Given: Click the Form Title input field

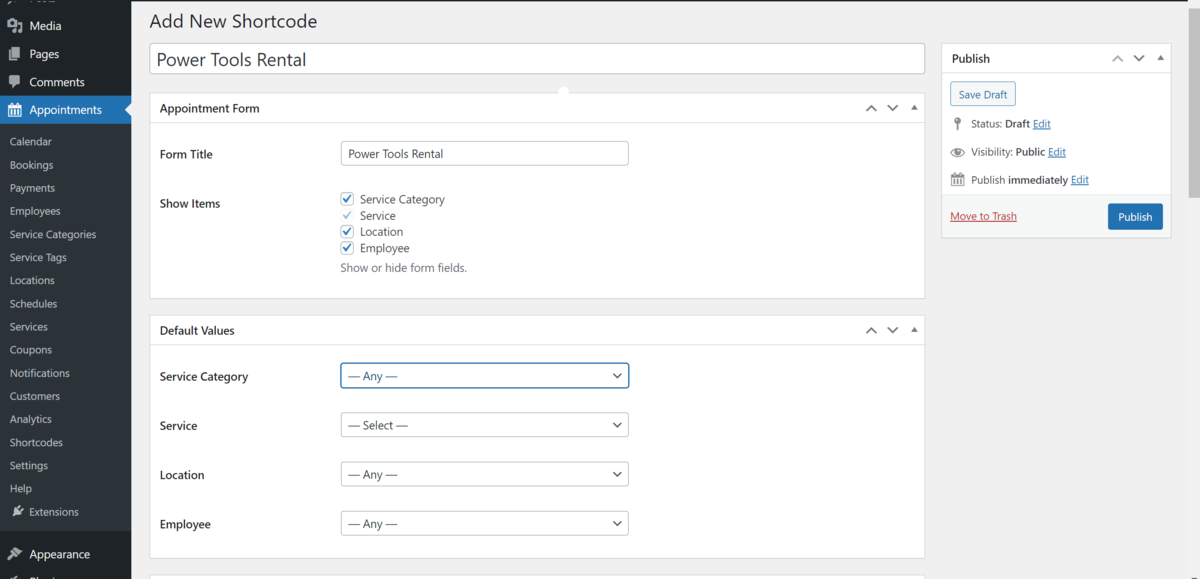Looking at the screenshot, I should [484, 154].
